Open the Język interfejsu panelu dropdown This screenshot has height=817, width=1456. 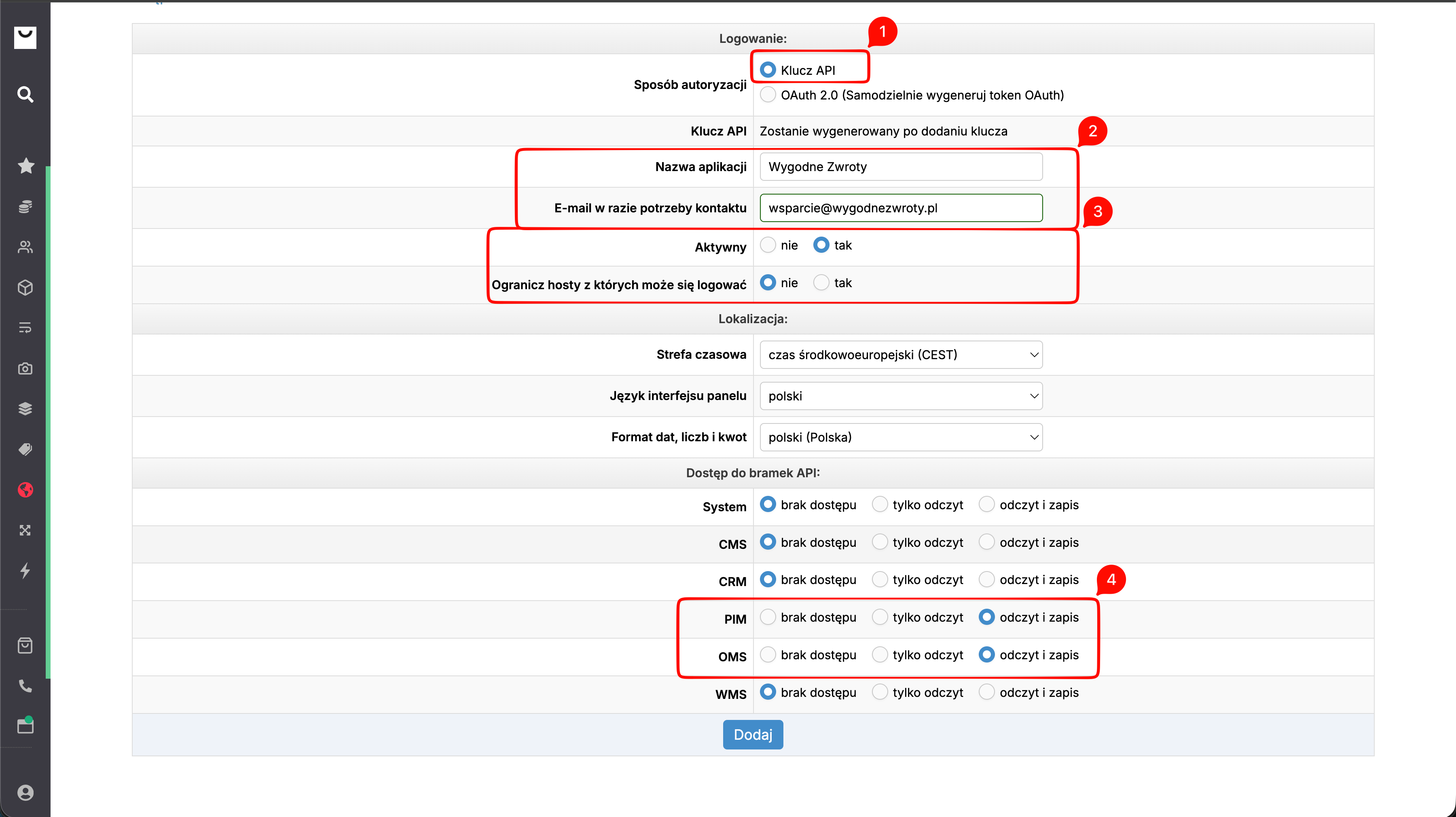tap(901, 396)
